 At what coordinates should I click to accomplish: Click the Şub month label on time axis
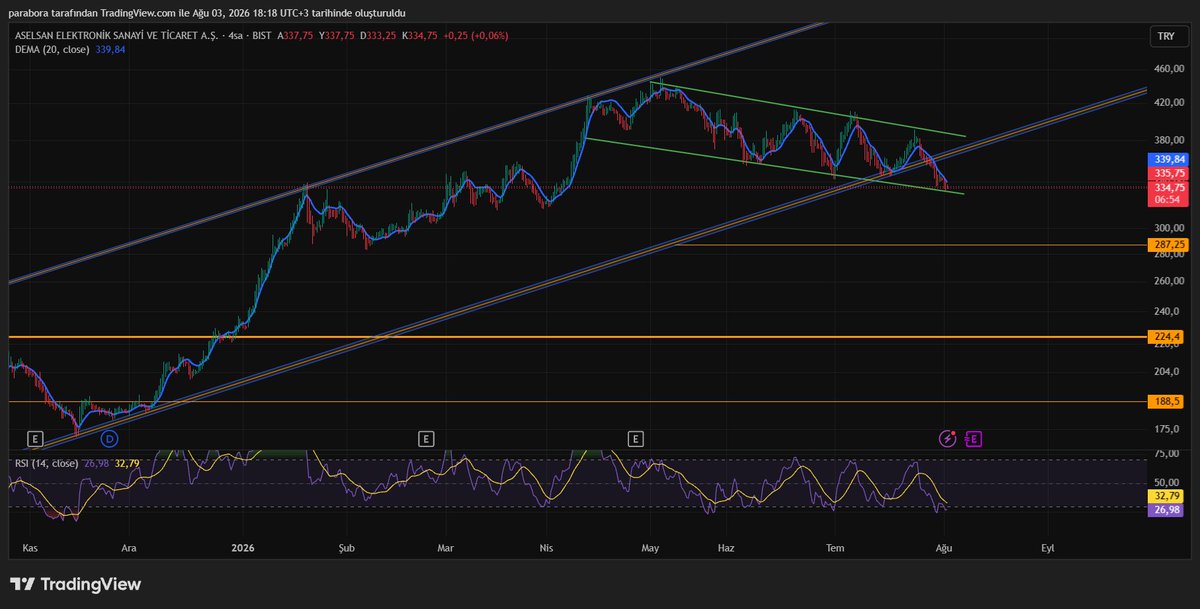point(346,548)
